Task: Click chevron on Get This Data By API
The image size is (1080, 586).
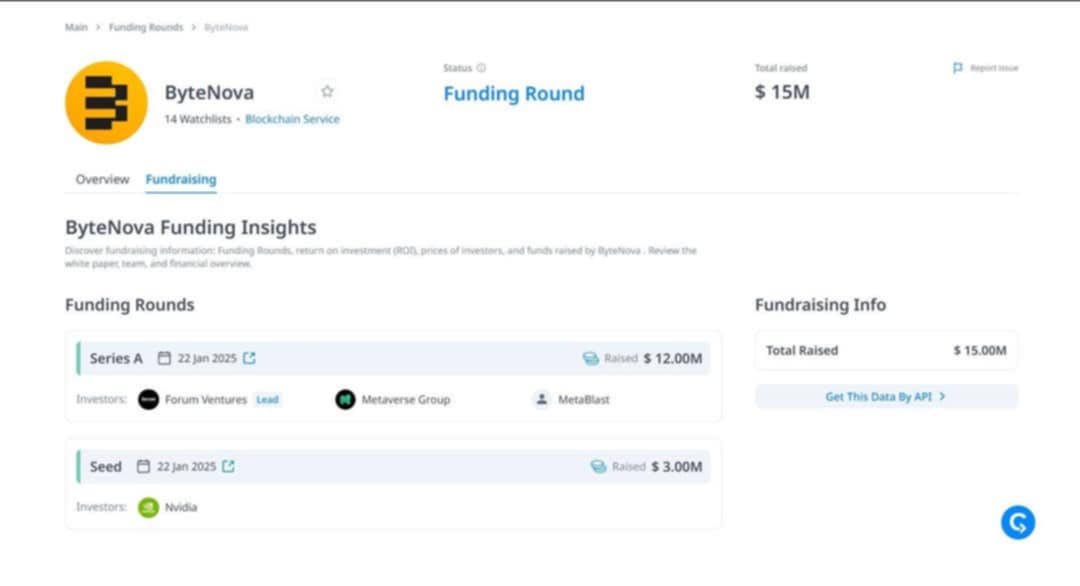Action: pos(942,397)
